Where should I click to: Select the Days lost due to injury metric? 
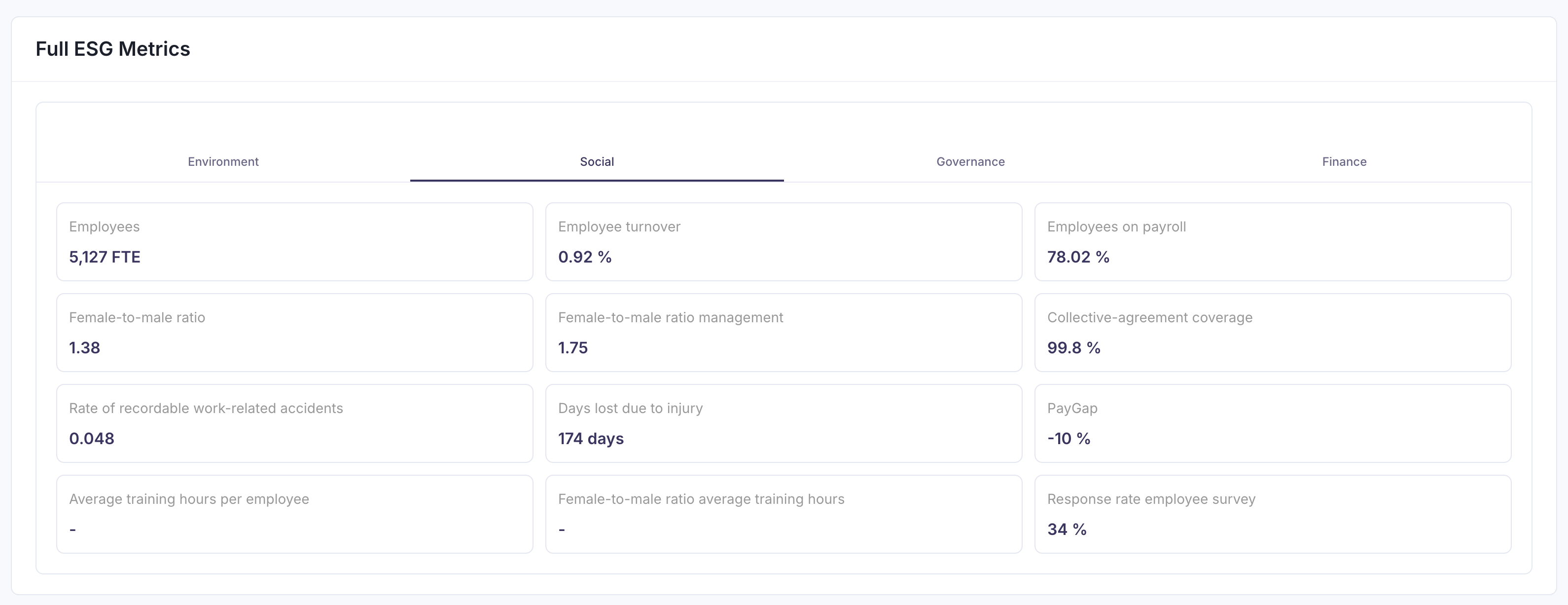(784, 423)
